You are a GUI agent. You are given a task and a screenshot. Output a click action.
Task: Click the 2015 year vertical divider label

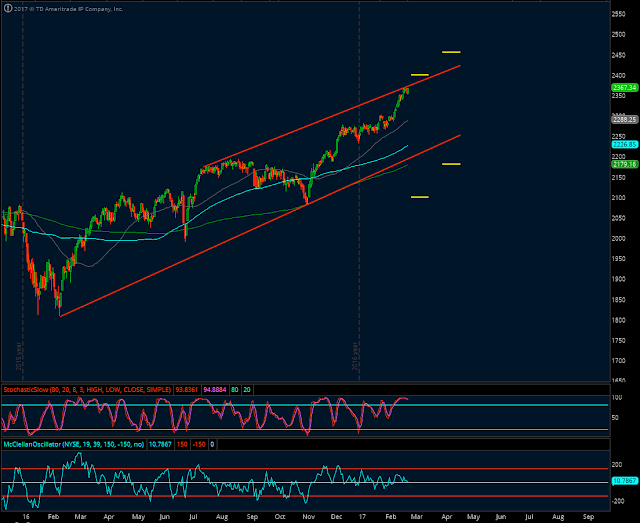point(19,356)
